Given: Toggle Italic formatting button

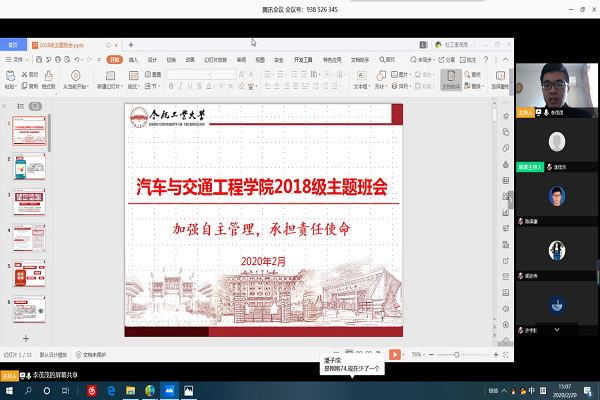Looking at the screenshot, I should [x=180, y=86].
